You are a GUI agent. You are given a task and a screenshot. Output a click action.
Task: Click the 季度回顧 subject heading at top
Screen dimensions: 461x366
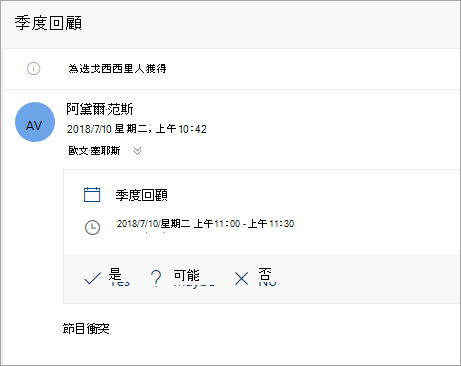point(48,23)
